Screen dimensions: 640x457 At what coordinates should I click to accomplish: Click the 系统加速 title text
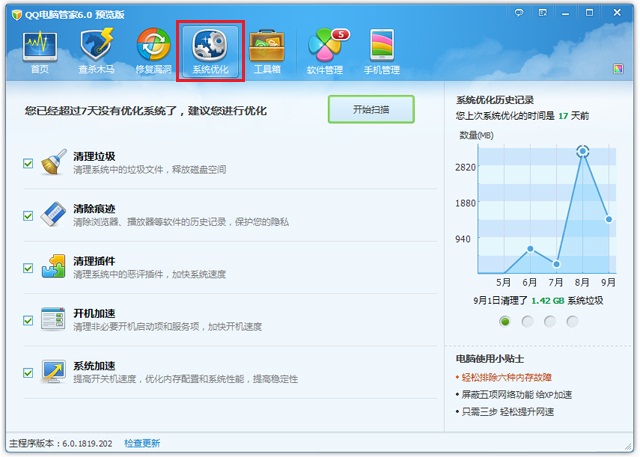94,366
